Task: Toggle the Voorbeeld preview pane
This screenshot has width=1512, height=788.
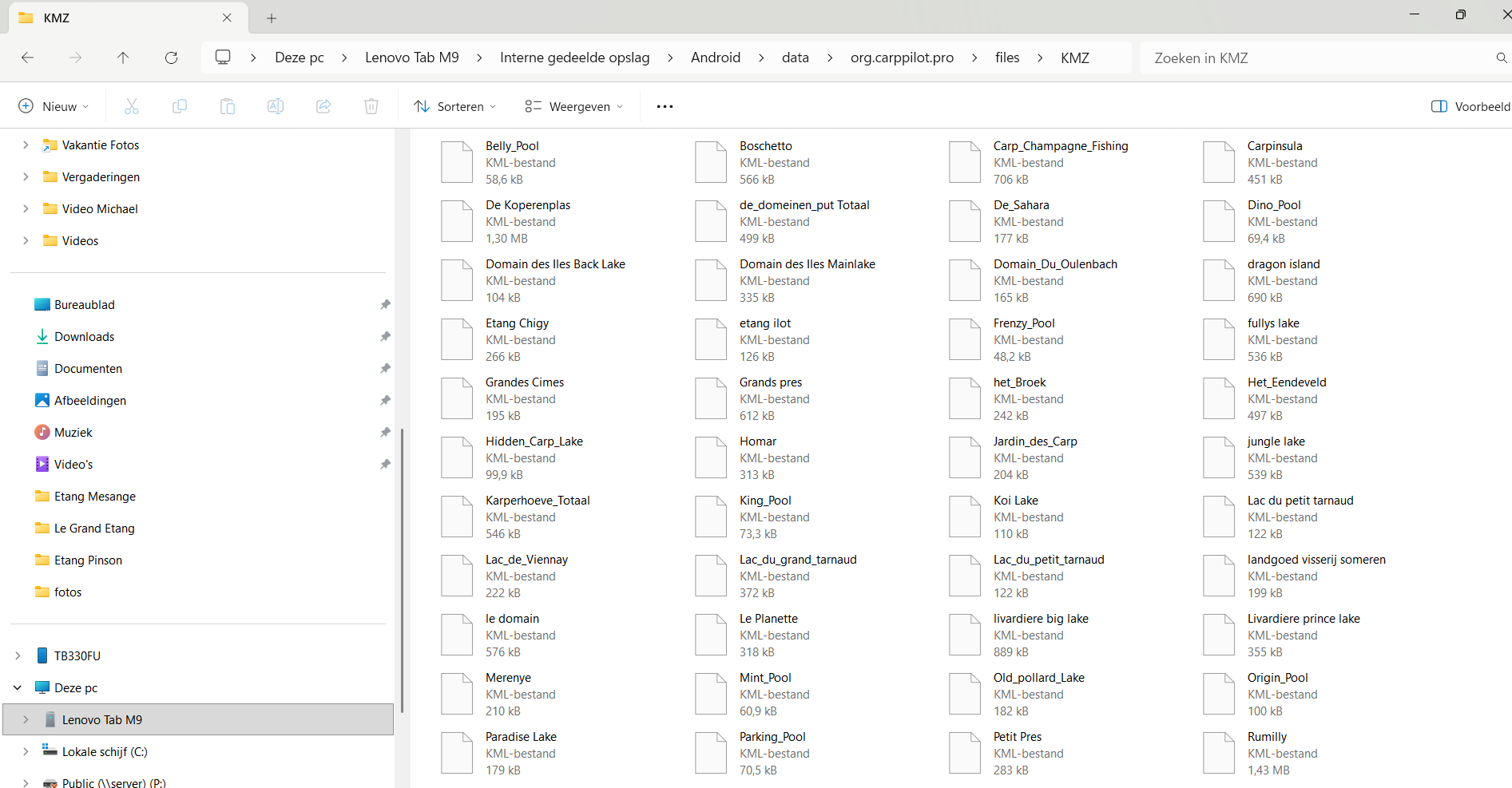Action: point(1470,106)
